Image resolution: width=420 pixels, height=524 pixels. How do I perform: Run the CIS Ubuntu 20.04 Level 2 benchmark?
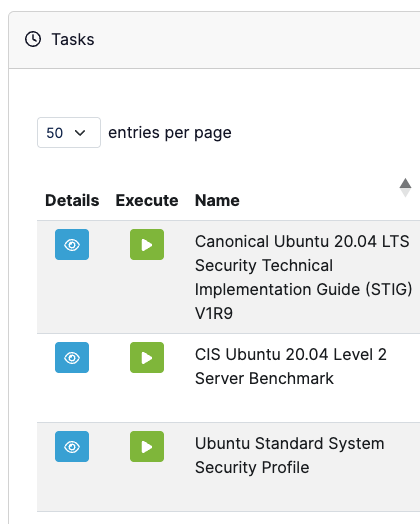point(147,357)
